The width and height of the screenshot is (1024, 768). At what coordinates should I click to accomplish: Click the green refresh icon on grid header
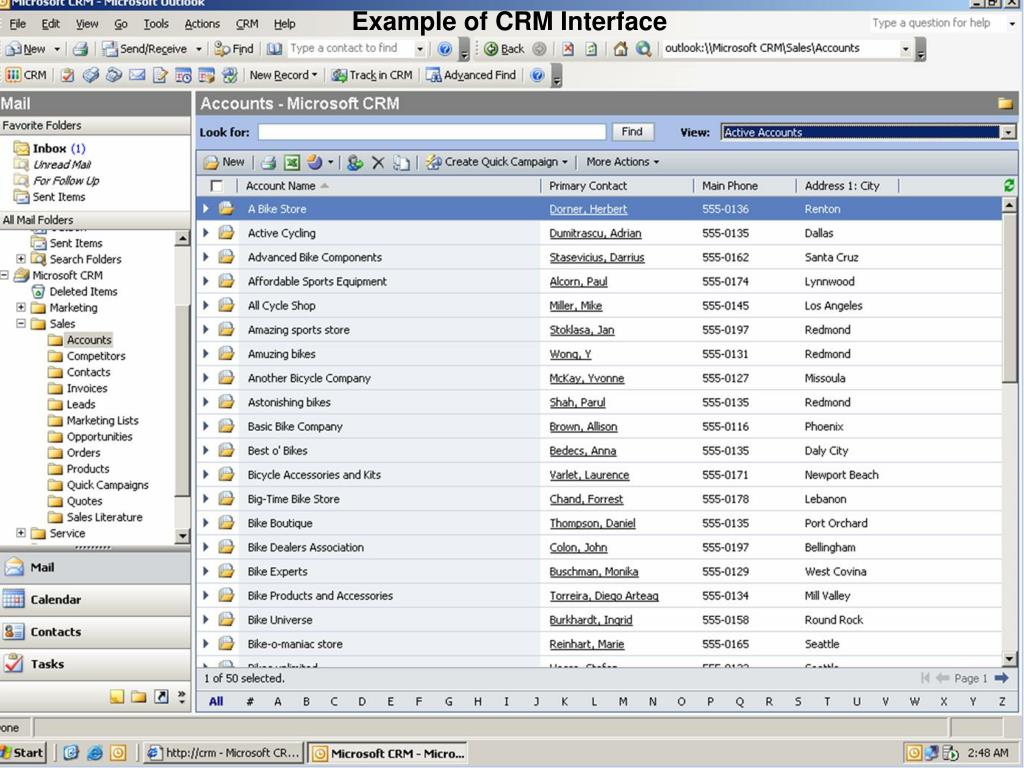pyautogui.click(x=1009, y=185)
